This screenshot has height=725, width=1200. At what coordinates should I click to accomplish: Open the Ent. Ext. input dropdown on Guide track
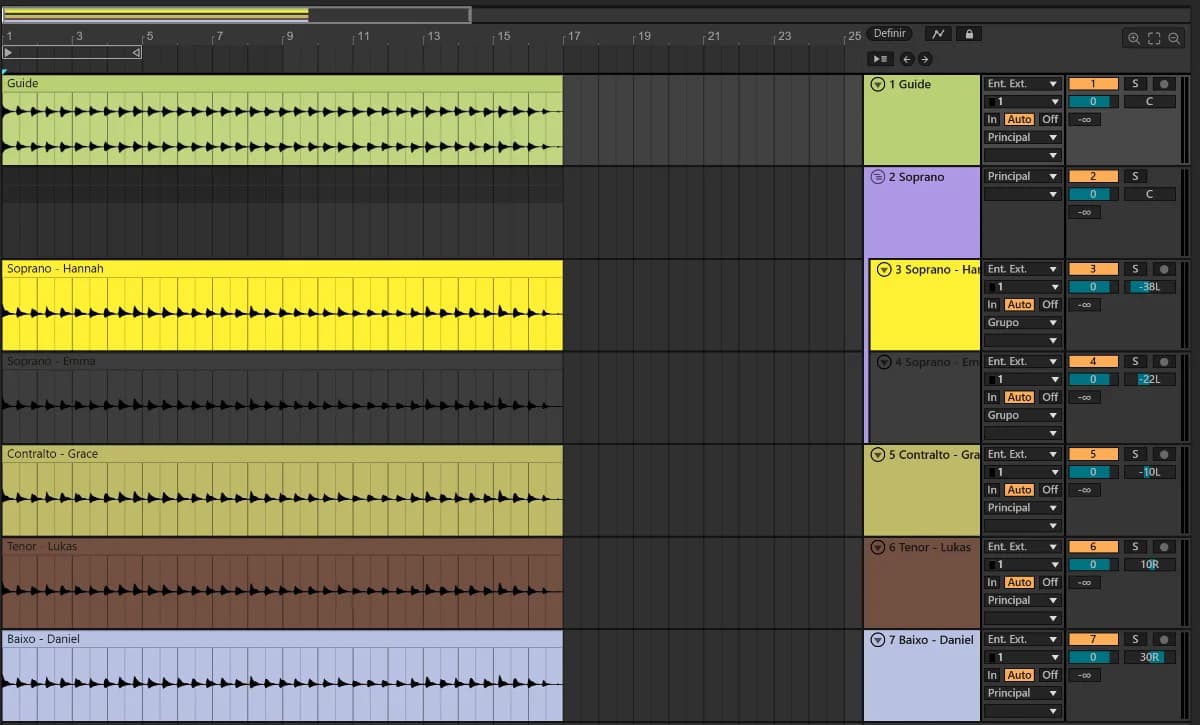click(x=1022, y=84)
